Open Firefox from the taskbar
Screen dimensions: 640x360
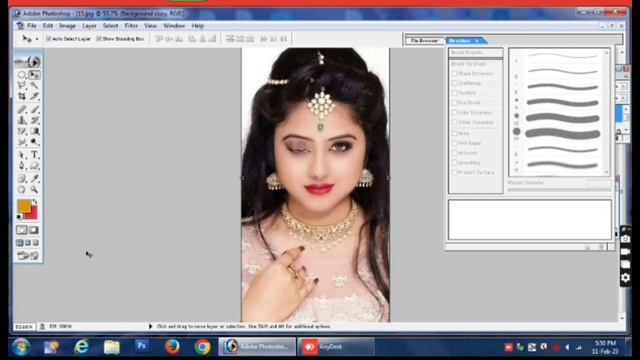[172, 347]
